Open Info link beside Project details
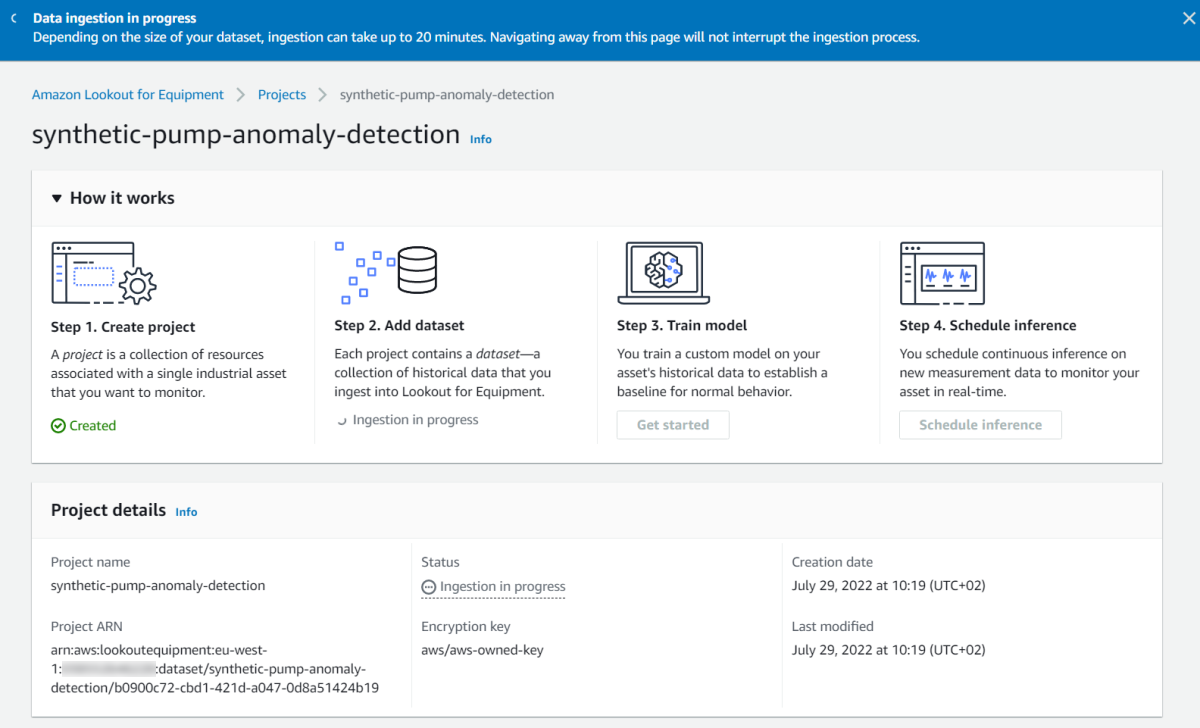 click(186, 512)
